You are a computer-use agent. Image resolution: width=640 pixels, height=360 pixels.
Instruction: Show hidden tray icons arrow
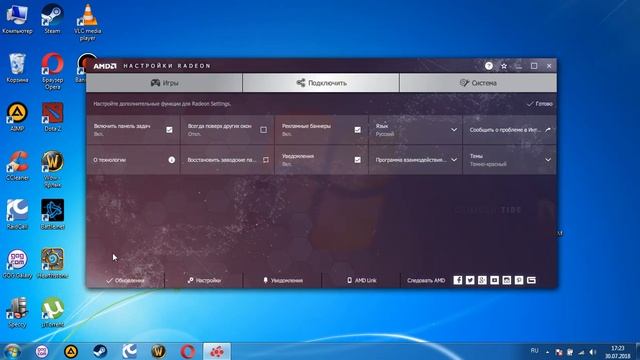[547, 352]
